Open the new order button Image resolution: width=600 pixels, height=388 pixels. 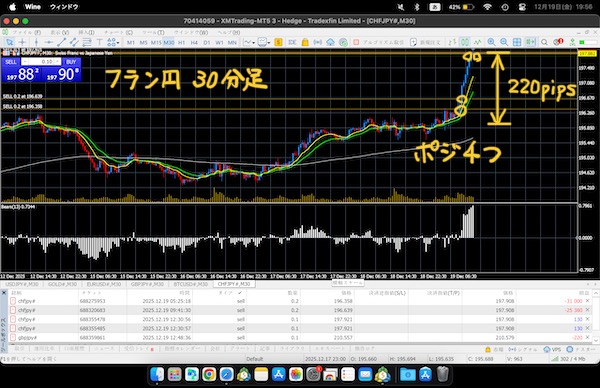(x=425, y=42)
